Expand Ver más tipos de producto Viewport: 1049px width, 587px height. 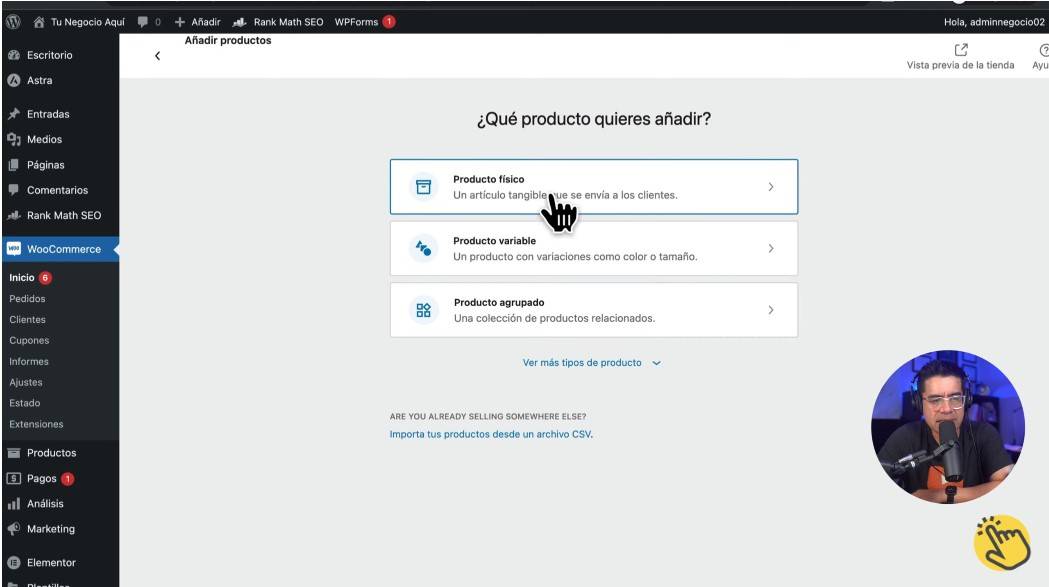point(591,363)
